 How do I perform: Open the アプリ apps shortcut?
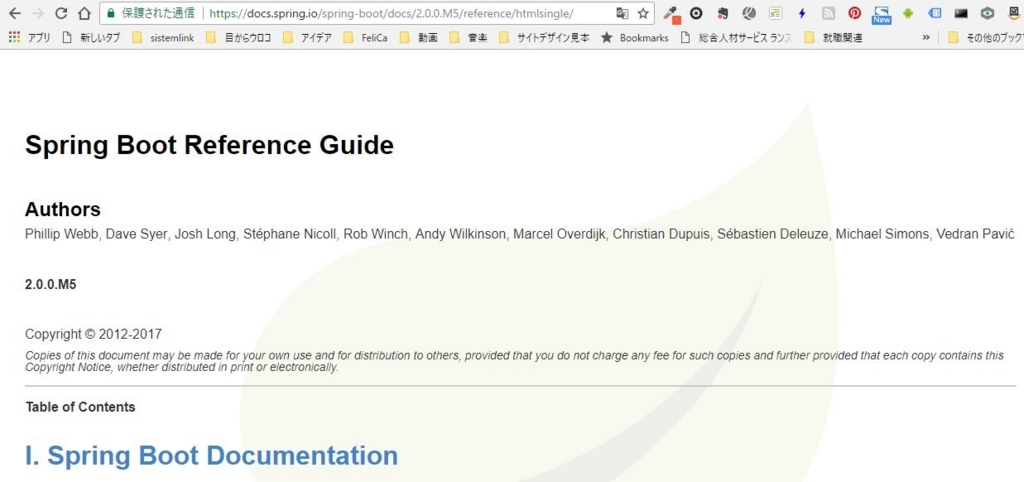click(29, 38)
